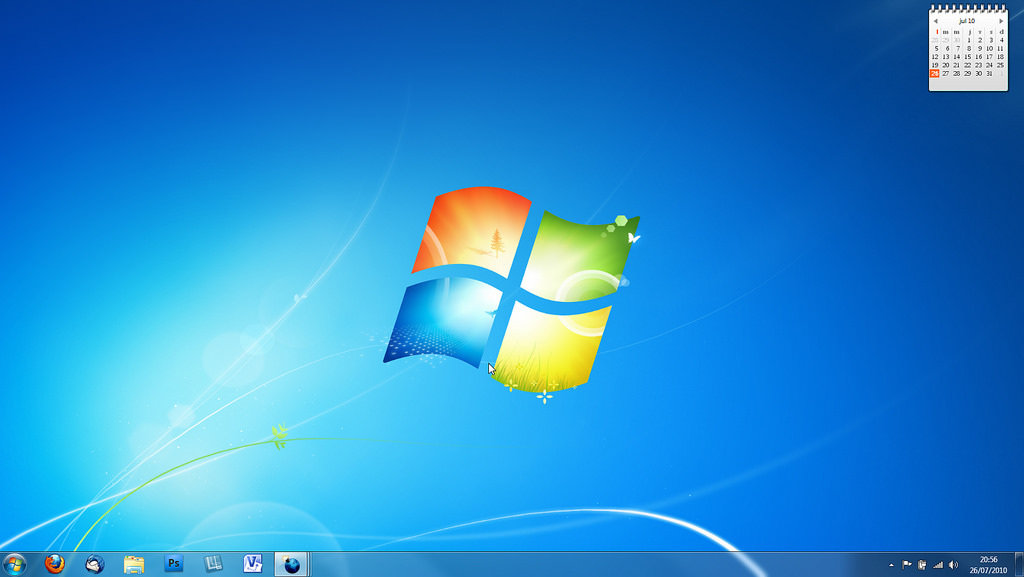Go to previous month in calendar gadget

pos(936,22)
